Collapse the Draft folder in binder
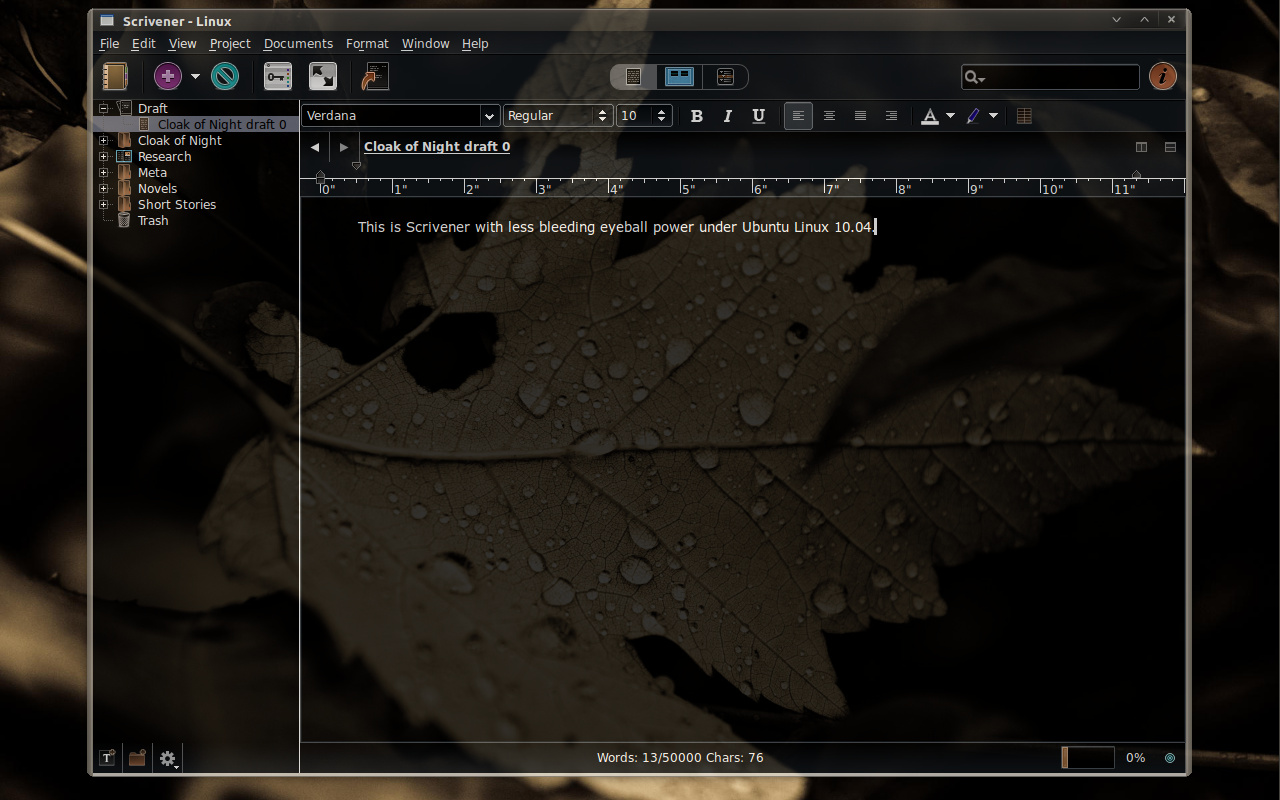The image size is (1280, 800). click(103, 108)
